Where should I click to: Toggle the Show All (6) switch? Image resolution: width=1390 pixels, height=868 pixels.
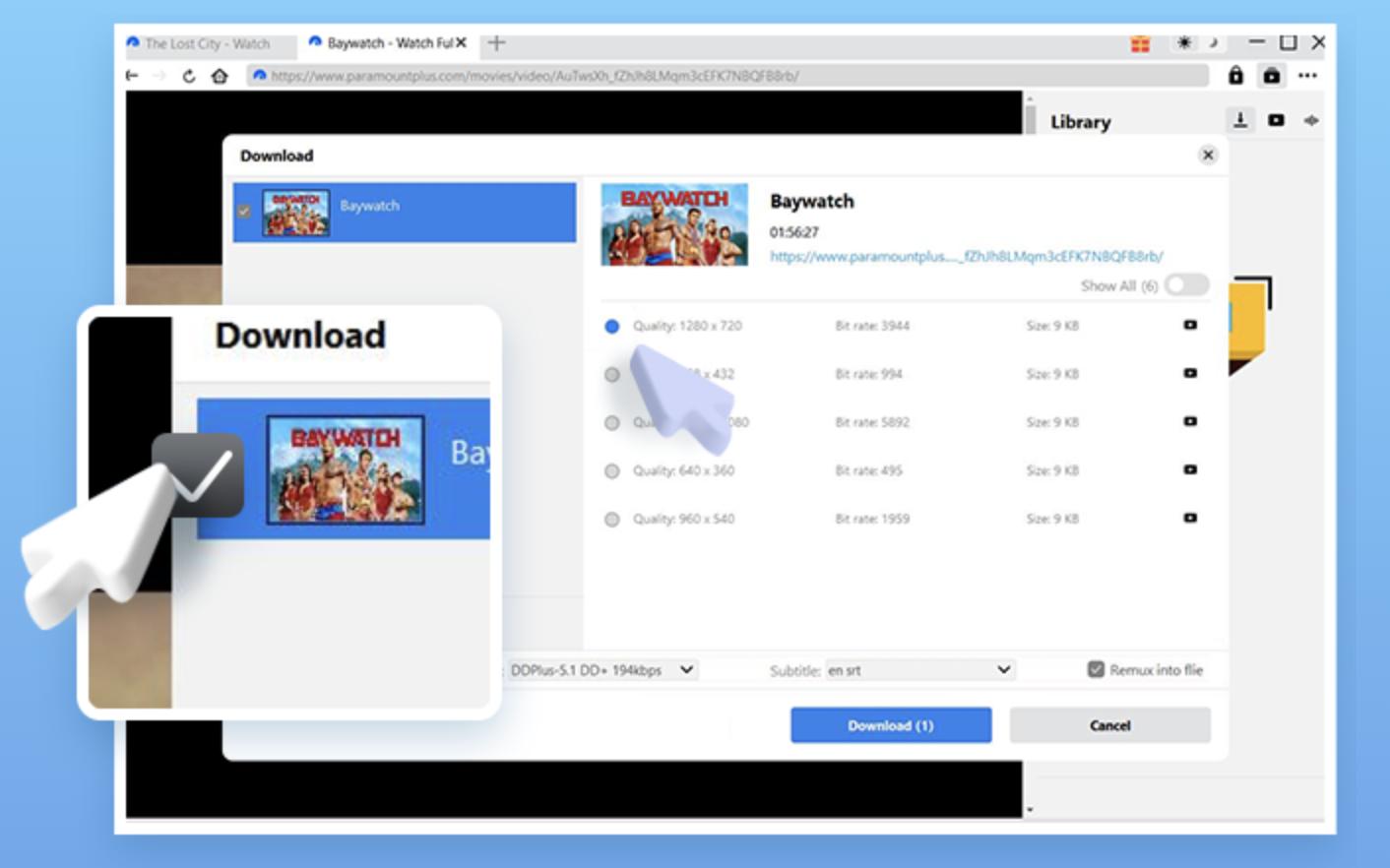tap(1186, 285)
